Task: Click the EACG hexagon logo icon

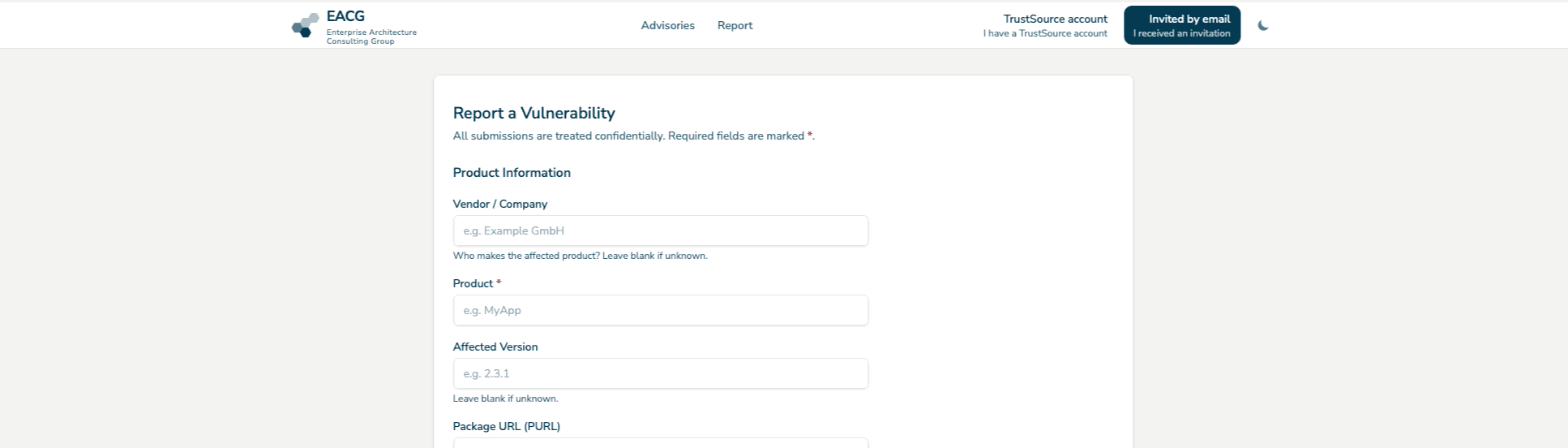Action: coord(305,25)
